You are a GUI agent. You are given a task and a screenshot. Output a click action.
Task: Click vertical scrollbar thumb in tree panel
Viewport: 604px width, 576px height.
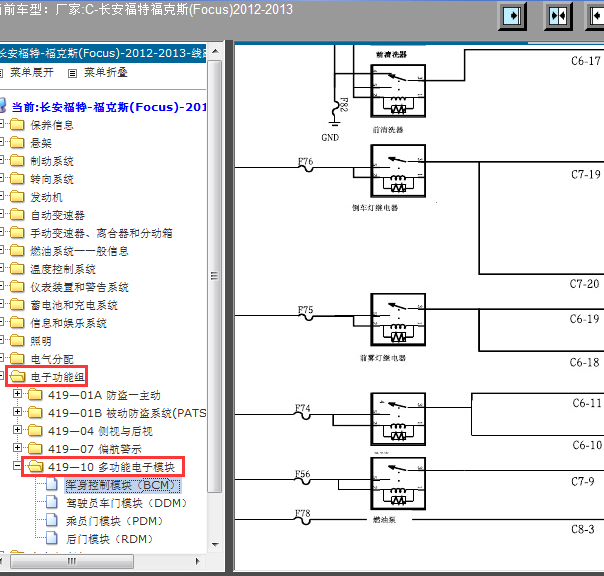[215, 276]
